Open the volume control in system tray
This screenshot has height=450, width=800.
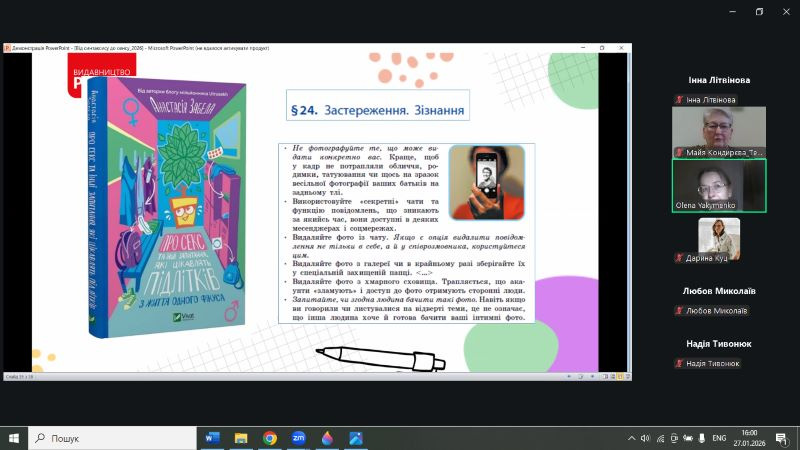[647, 438]
